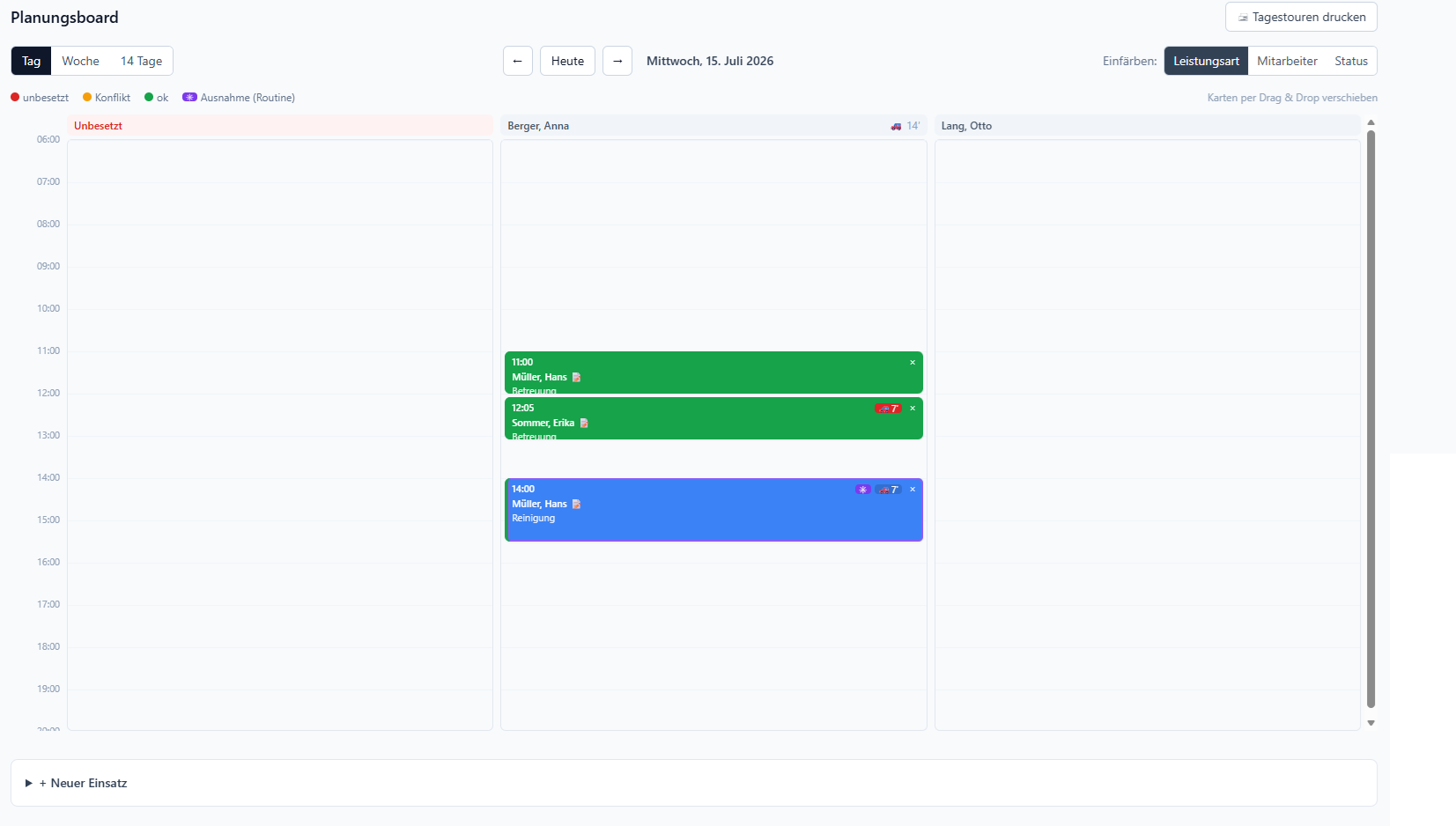Click red car travel badge on 12:05 card

coord(888,409)
